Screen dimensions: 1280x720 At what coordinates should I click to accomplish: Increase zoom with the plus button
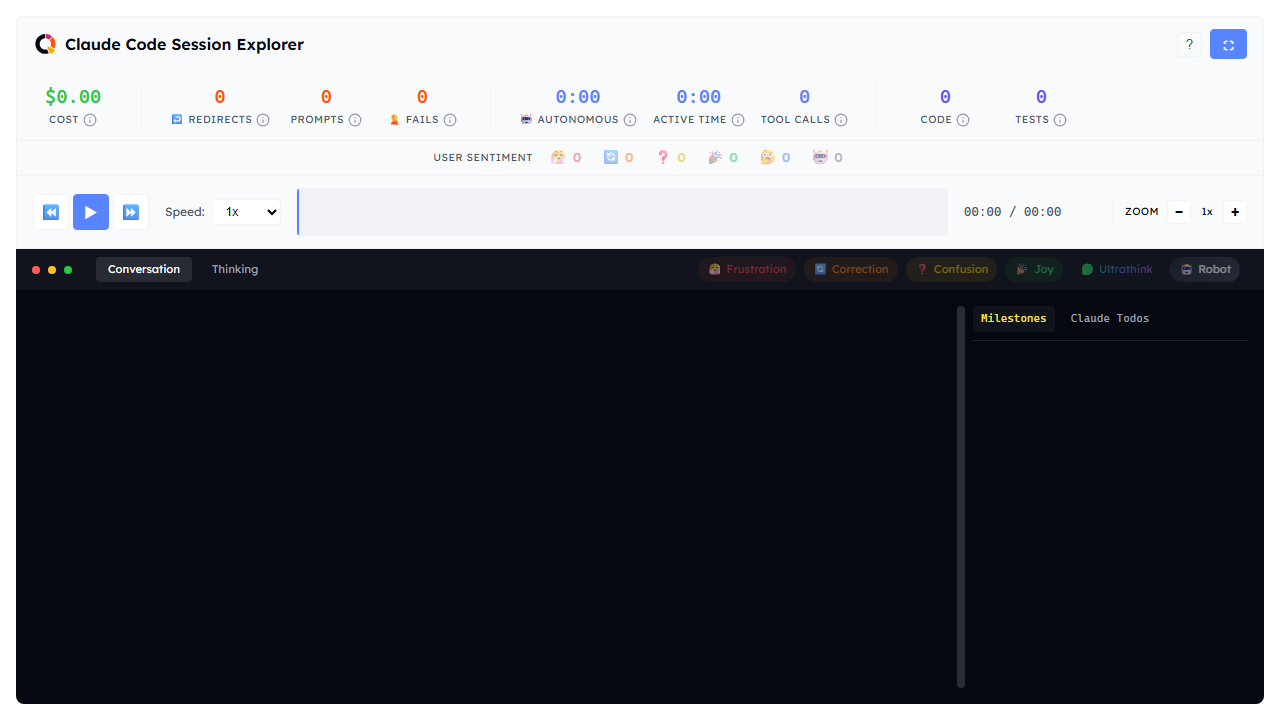pos(1235,212)
